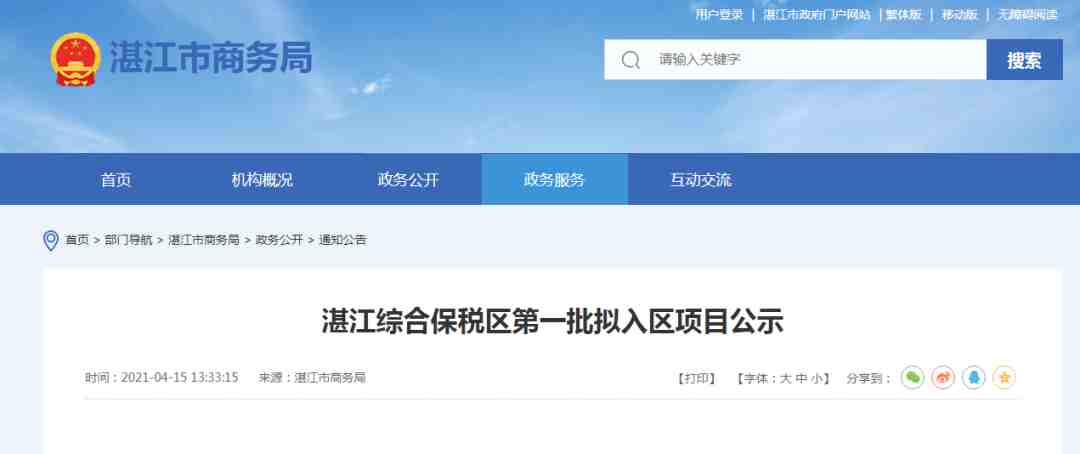Click the national emblem logo
Screen dimensions: 1080x454
76,59
